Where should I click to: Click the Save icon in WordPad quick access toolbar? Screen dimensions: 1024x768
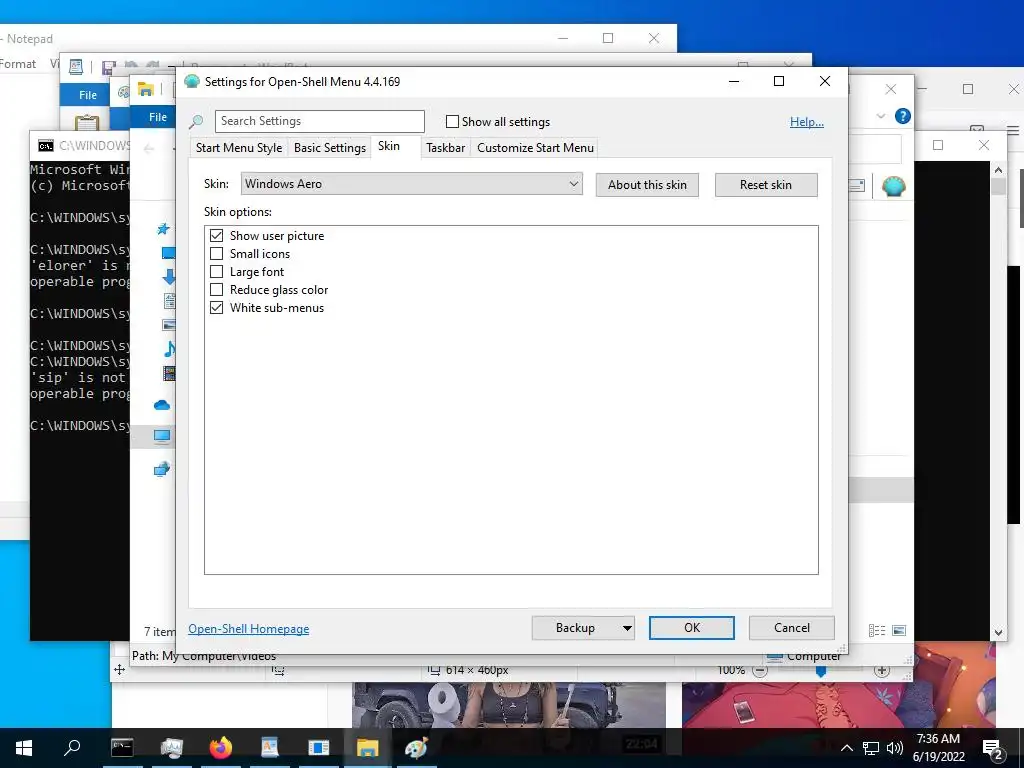(x=108, y=67)
